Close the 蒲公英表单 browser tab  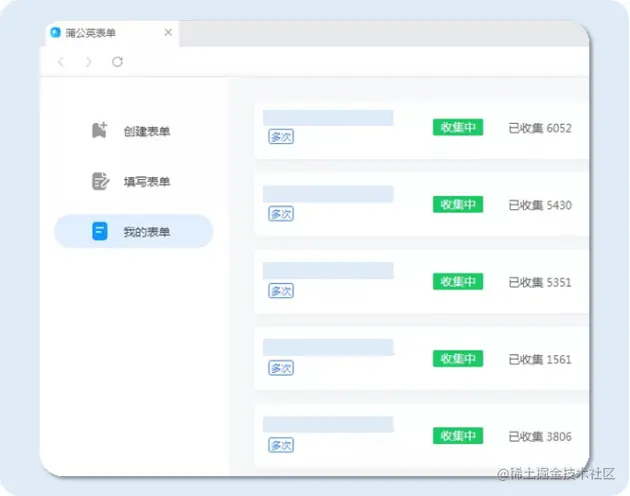pos(168,33)
